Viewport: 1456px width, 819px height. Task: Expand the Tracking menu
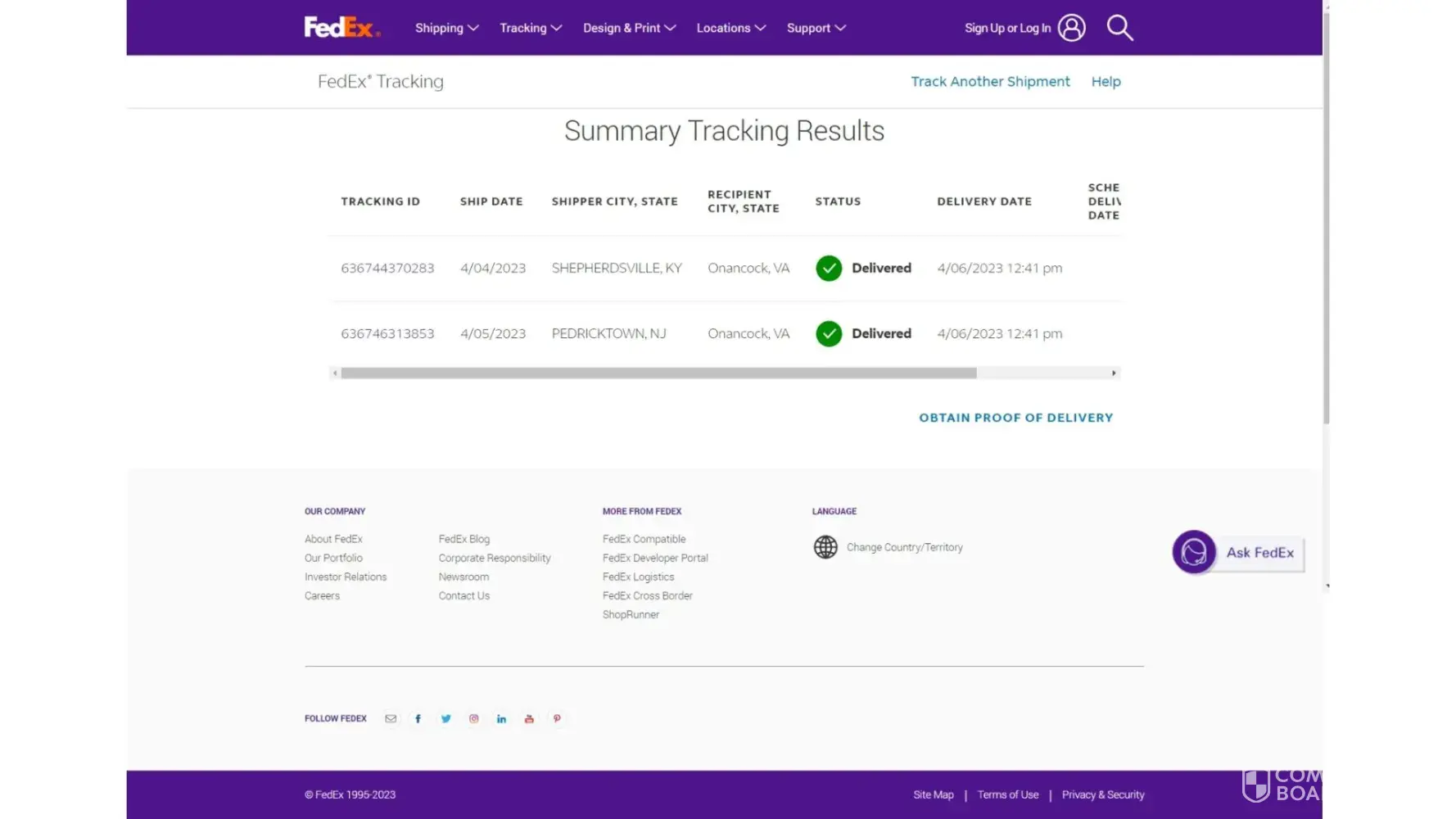point(531,28)
